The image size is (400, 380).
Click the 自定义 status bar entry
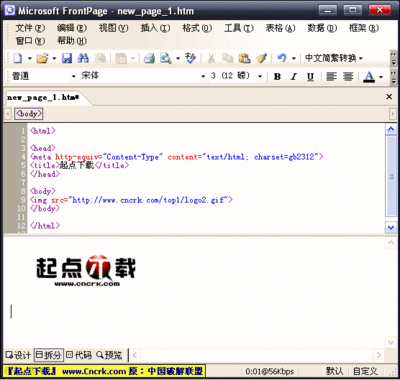point(365,371)
